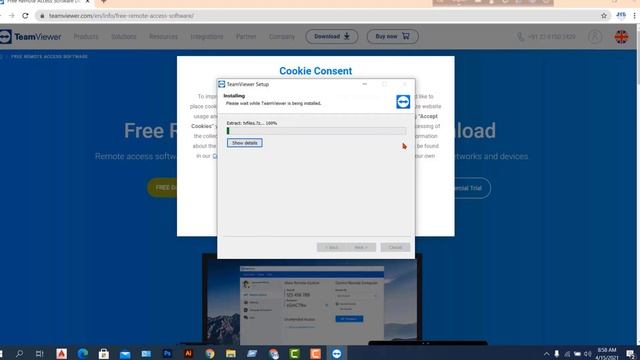Open Microsoft Store from taskbar
Screen dimensions: 640x360
tap(104, 353)
